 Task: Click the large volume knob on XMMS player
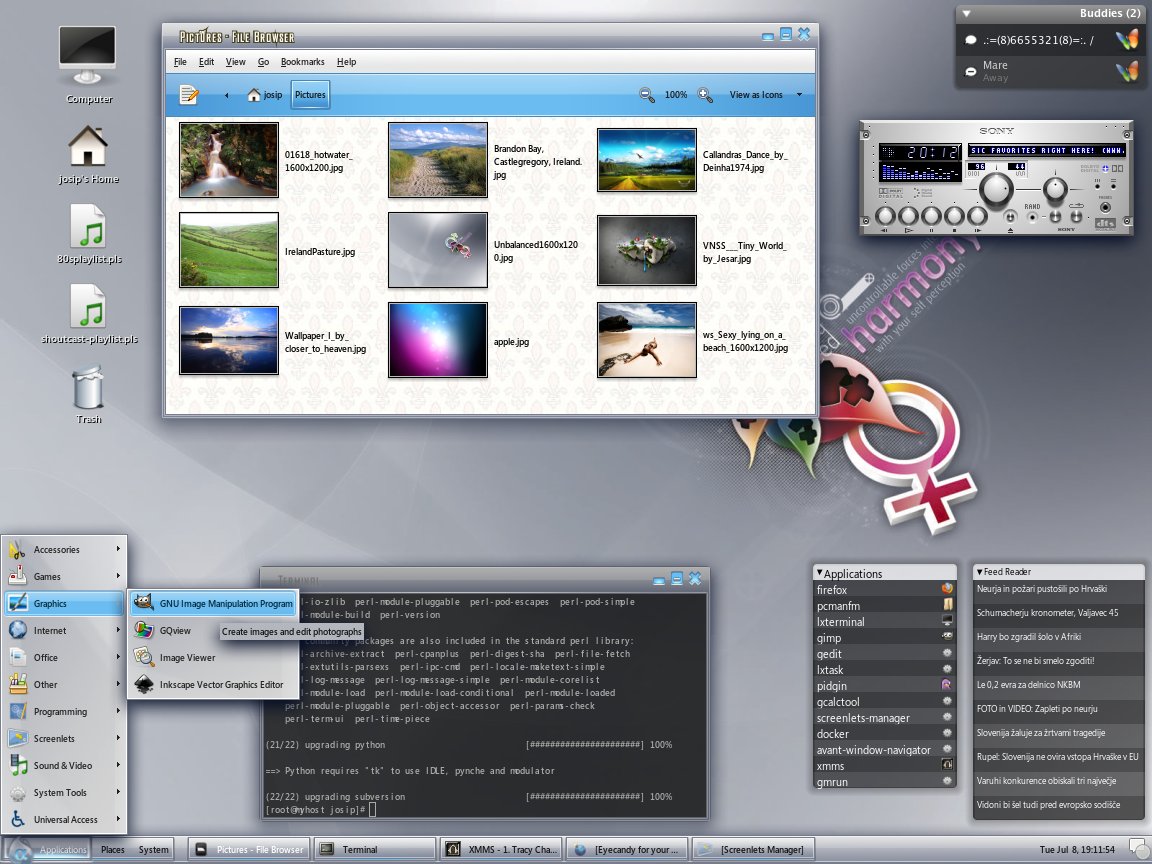(996, 189)
